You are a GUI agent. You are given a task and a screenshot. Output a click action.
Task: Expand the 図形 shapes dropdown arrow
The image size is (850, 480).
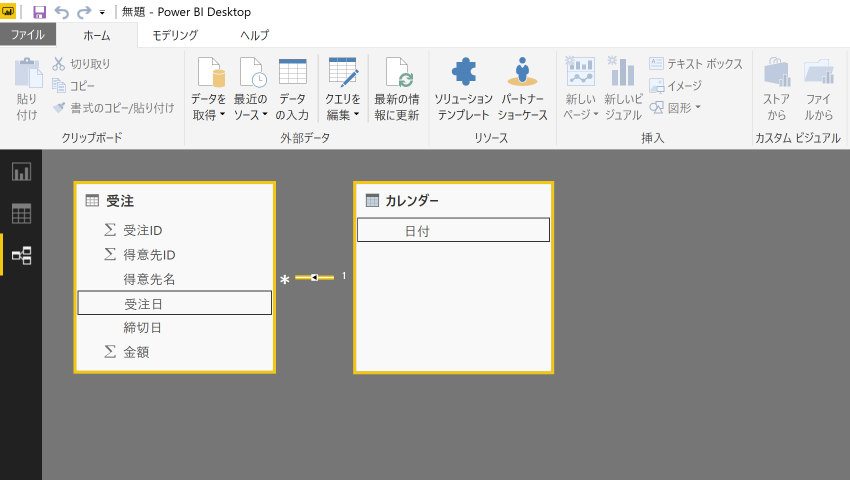click(698, 107)
